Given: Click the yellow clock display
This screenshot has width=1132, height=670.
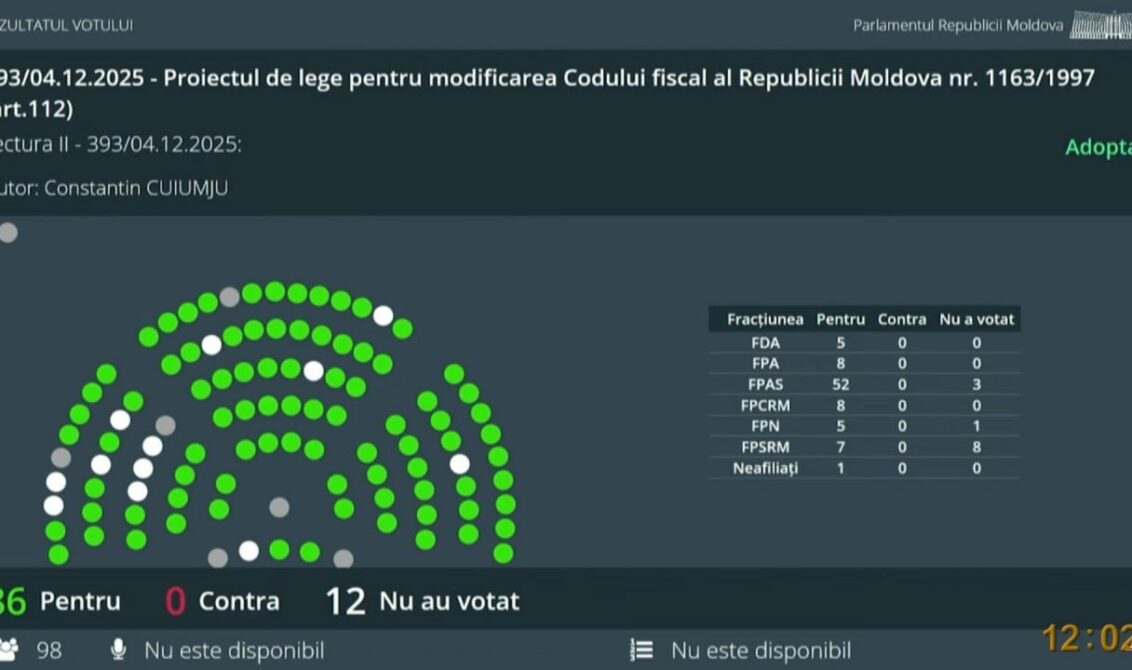Looking at the screenshot, I should tap(1086, 638).
